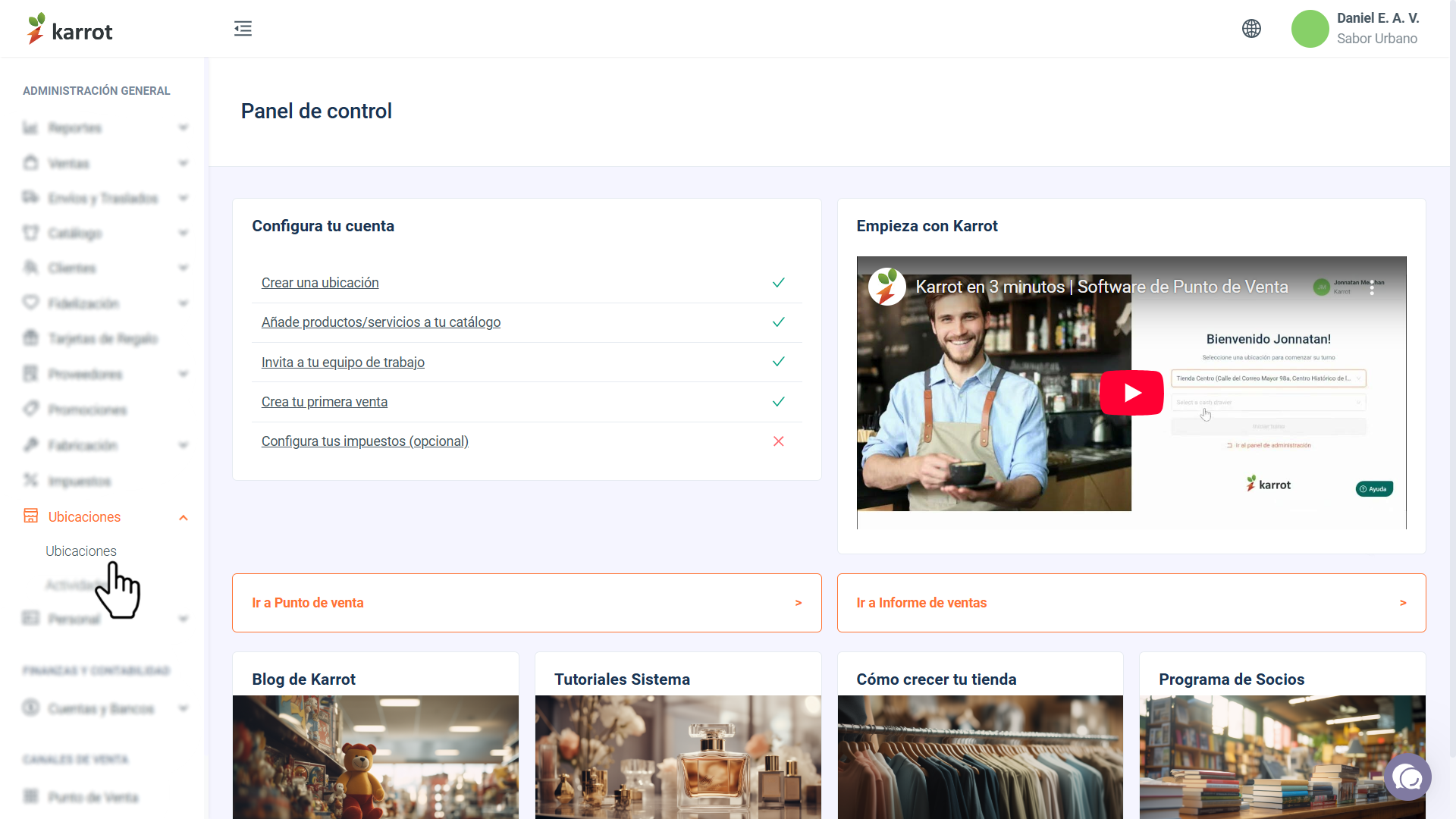Expand the Fidelización menu chevron
The height and width of the screenshot is (819, 1456).
coord(184,303)
